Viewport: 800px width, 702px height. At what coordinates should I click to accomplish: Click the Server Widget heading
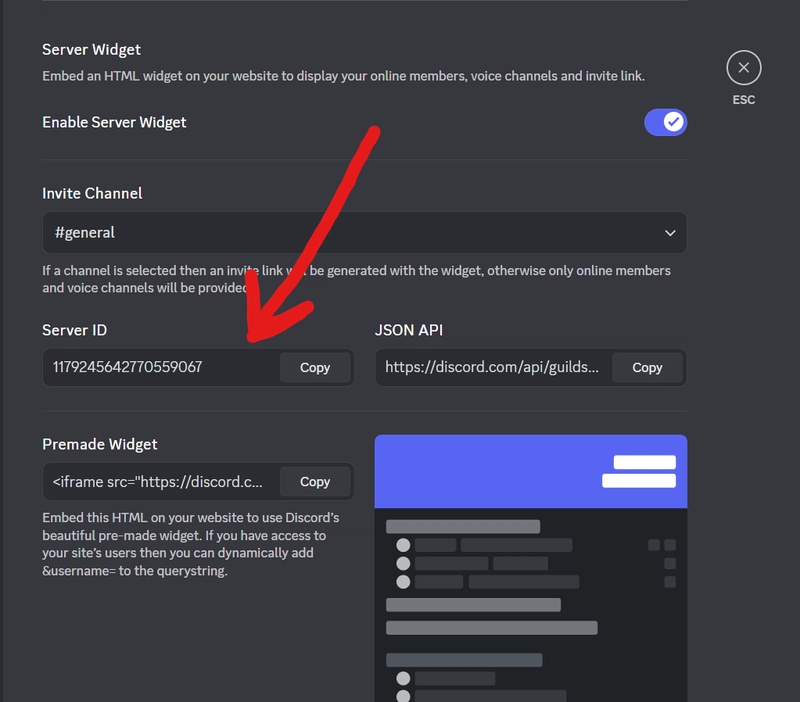pyautogui.click(x=91, y=49)
